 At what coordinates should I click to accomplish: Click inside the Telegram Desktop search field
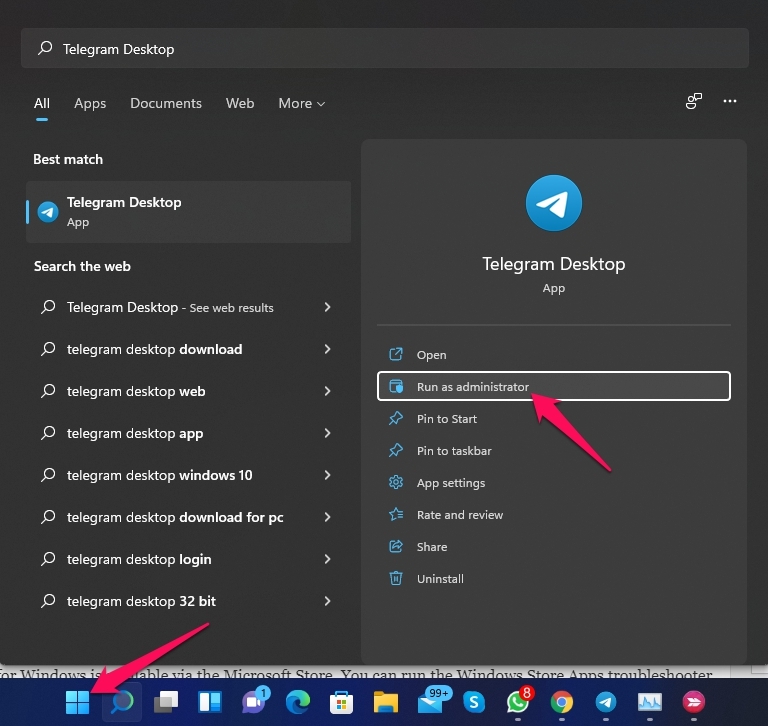pyautogui.click(x=385, y=48)
